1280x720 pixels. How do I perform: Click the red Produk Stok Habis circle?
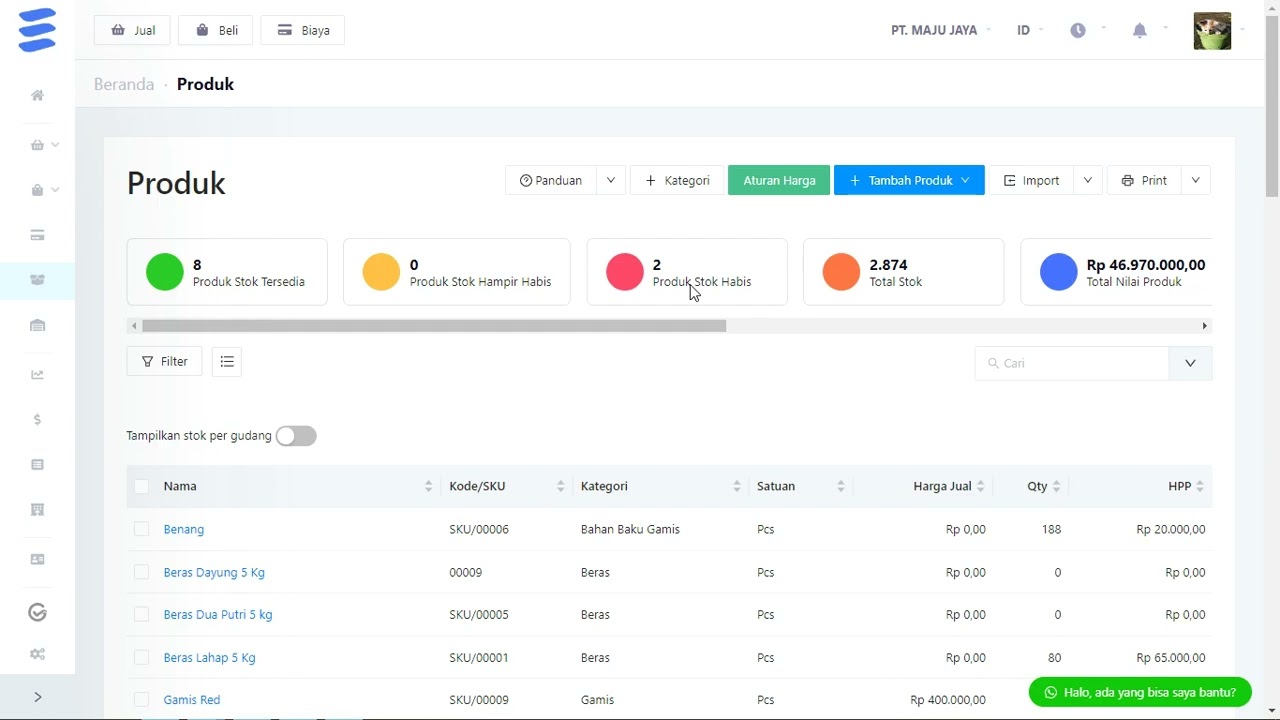(625, 272)
